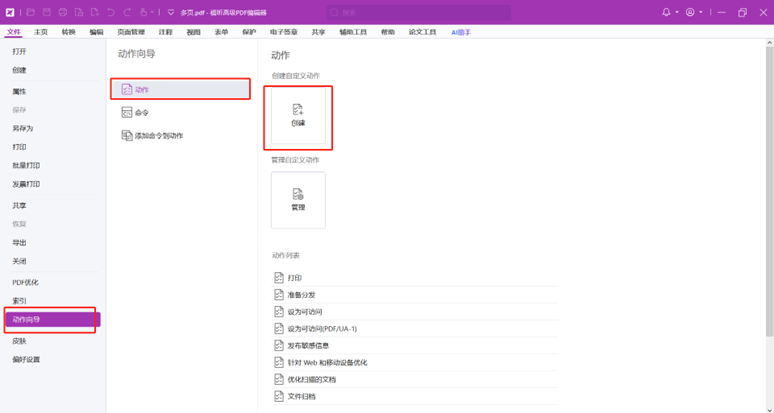Image resolution: width=774 pixels, height=413 pixels.
Task: Click the Redo arrow icon
Action: point(127,12)
